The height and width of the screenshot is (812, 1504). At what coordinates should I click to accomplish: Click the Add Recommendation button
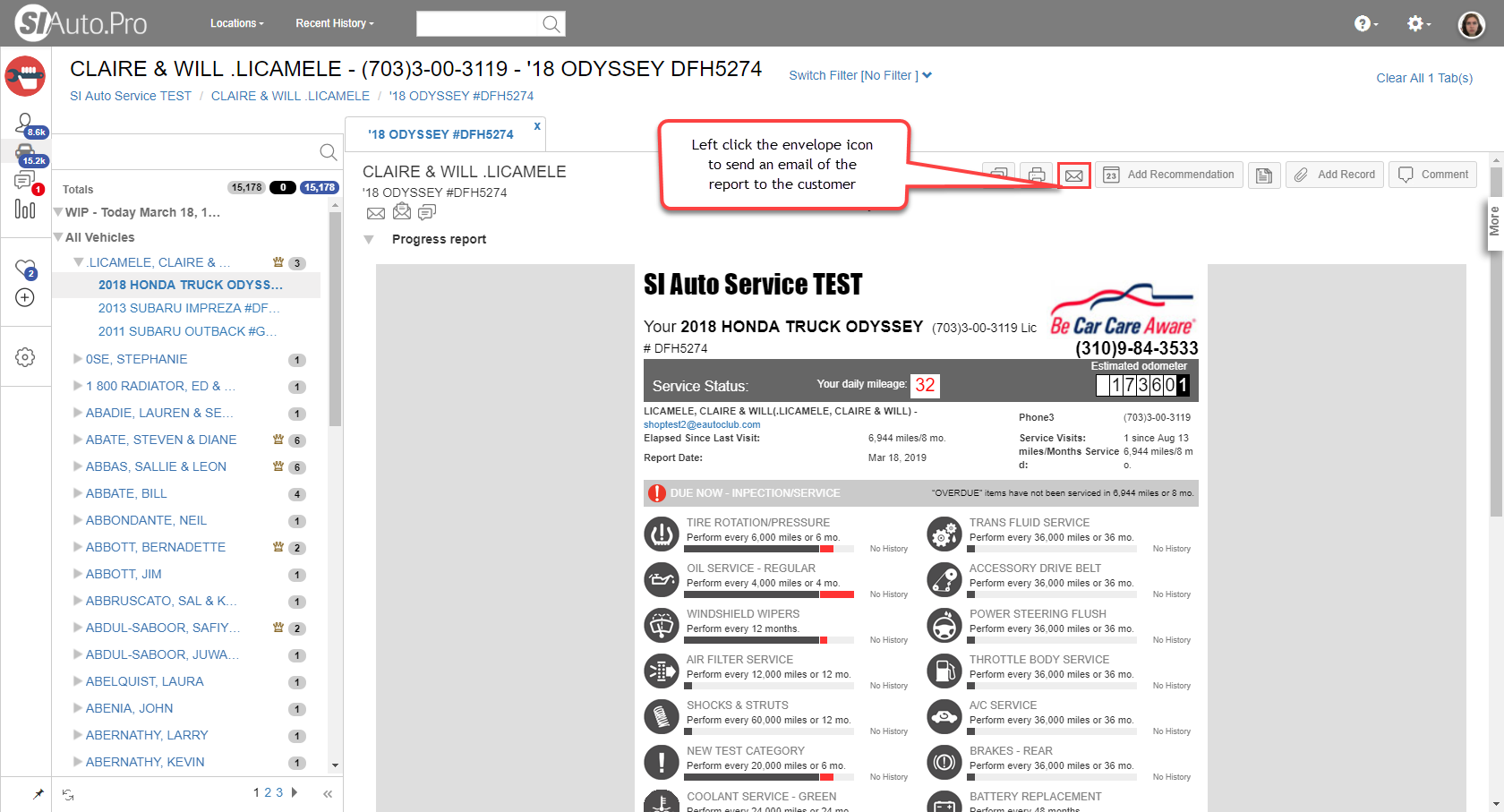pos(1168,175)
